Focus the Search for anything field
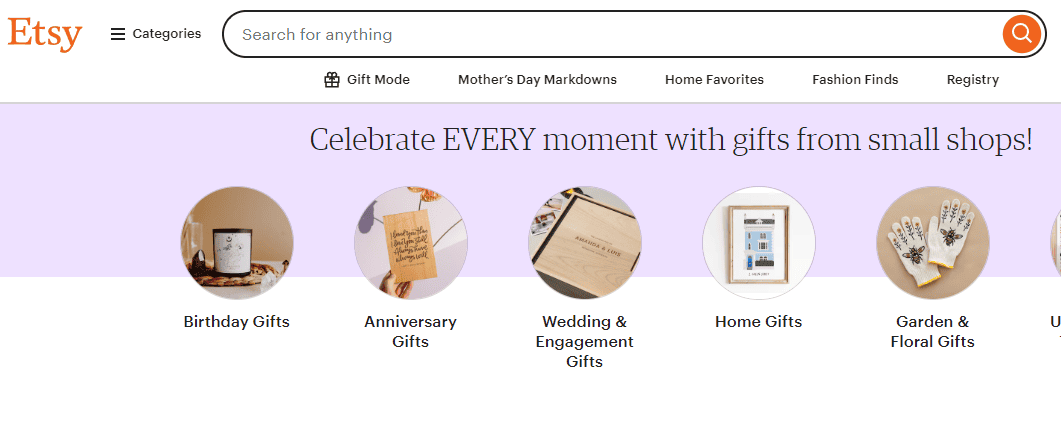The height and width of the screenshot is (439, 1061). click(600, 34)
